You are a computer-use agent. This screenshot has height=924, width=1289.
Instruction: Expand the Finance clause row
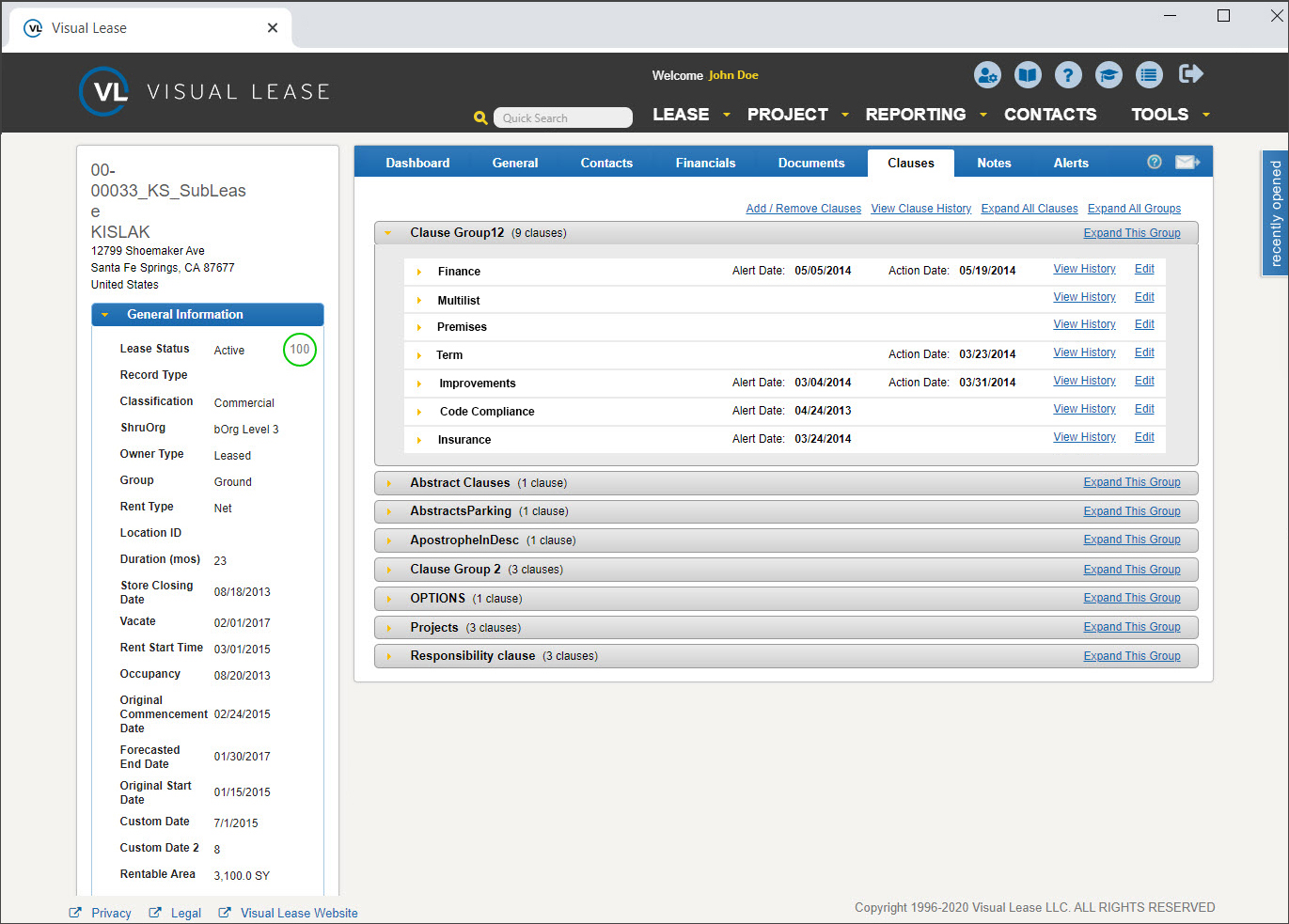[x=419, y=272]
